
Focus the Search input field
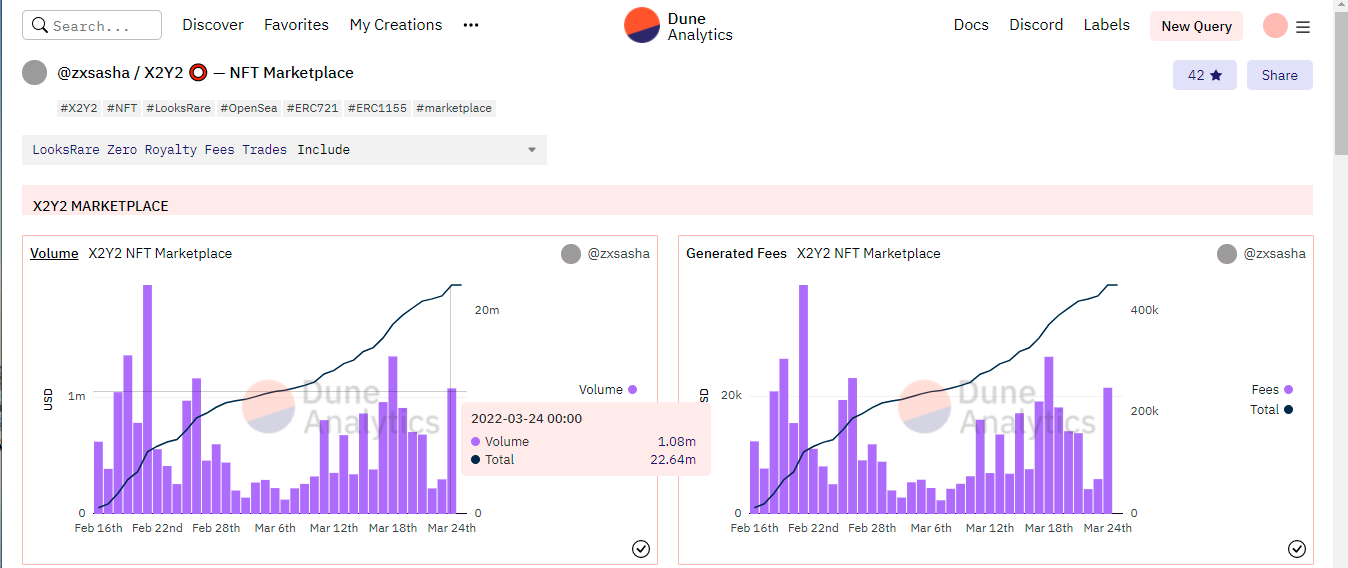coord(92,25)
